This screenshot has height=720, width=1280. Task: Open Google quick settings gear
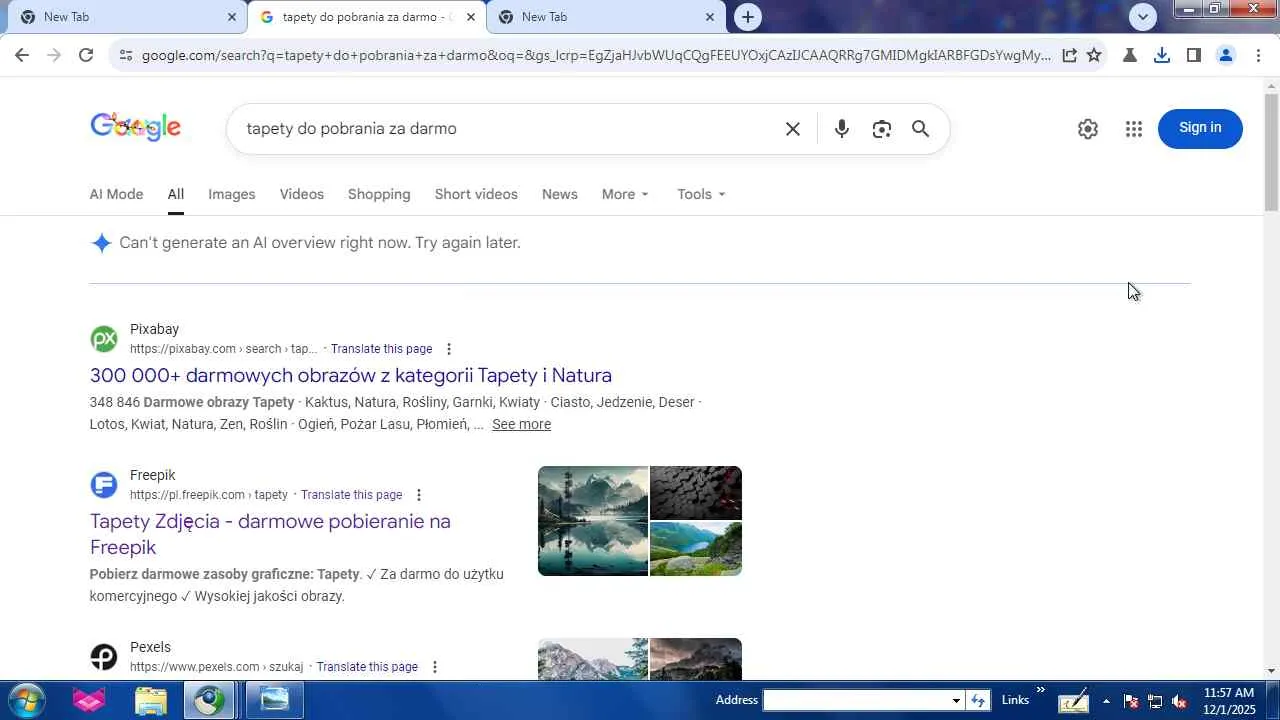click(1088, 129)
